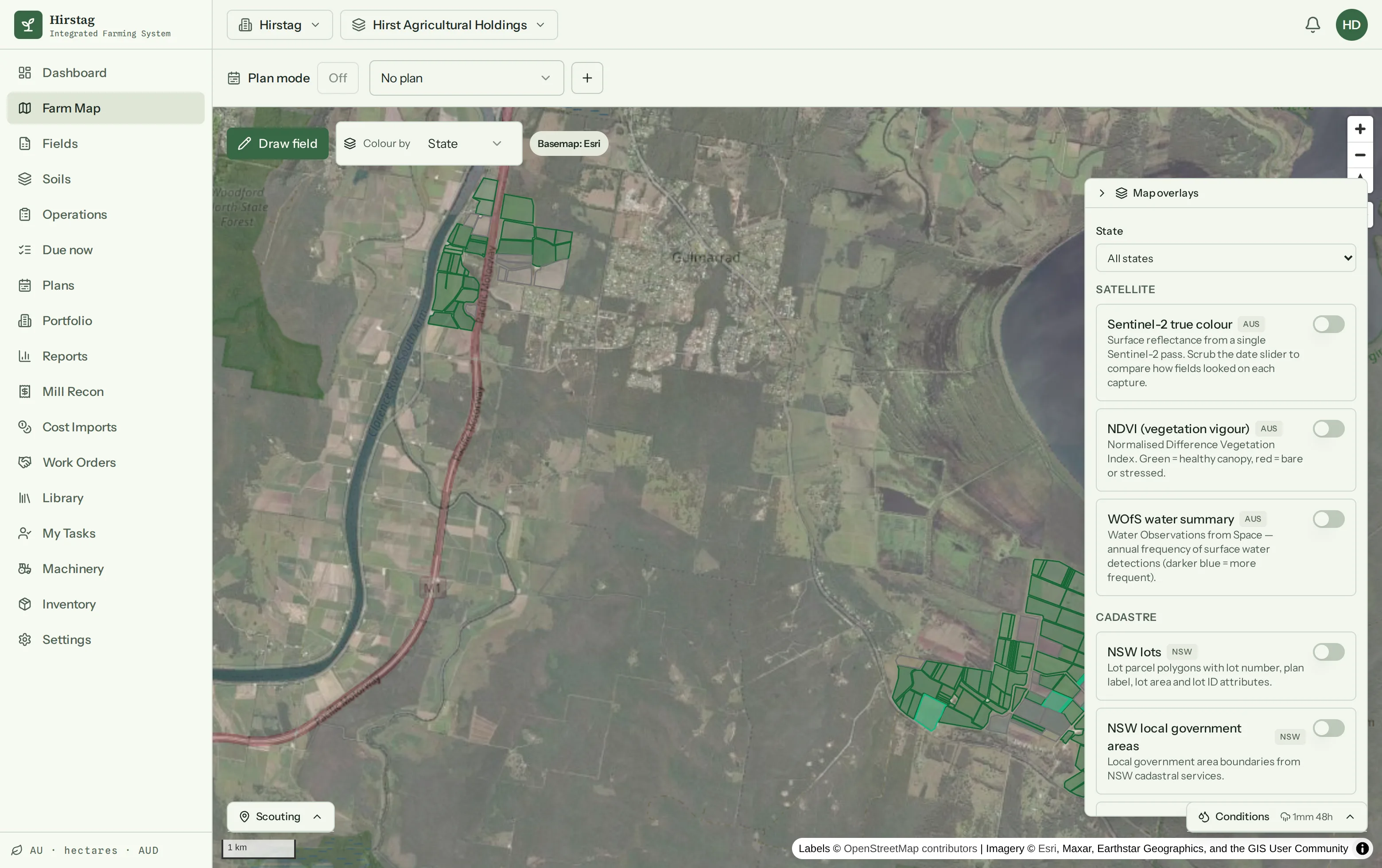Expand the Scouting panel
1382x868 pixels.
point(280,816)
